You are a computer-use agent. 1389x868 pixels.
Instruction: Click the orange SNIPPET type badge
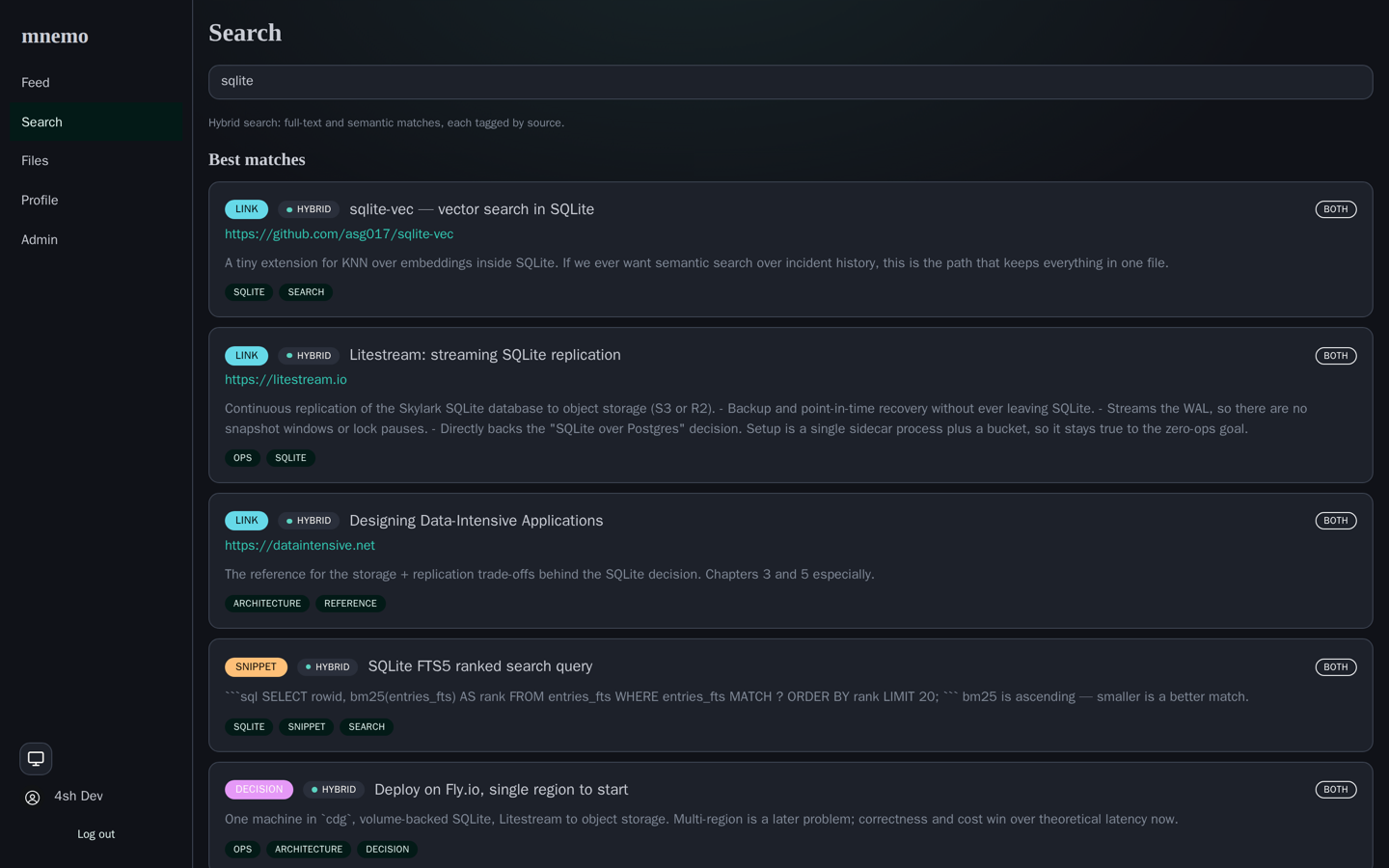[256, 667]
